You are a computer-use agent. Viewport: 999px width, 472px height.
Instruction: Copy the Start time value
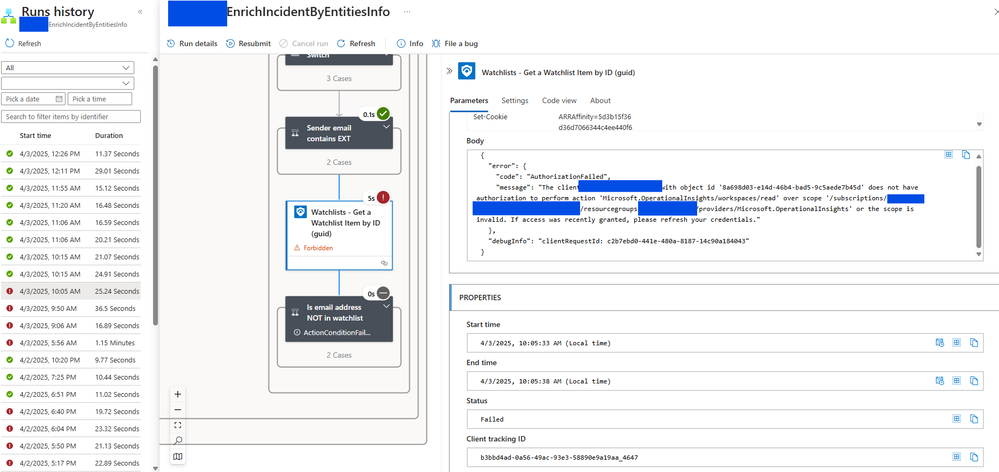[974, 343]
